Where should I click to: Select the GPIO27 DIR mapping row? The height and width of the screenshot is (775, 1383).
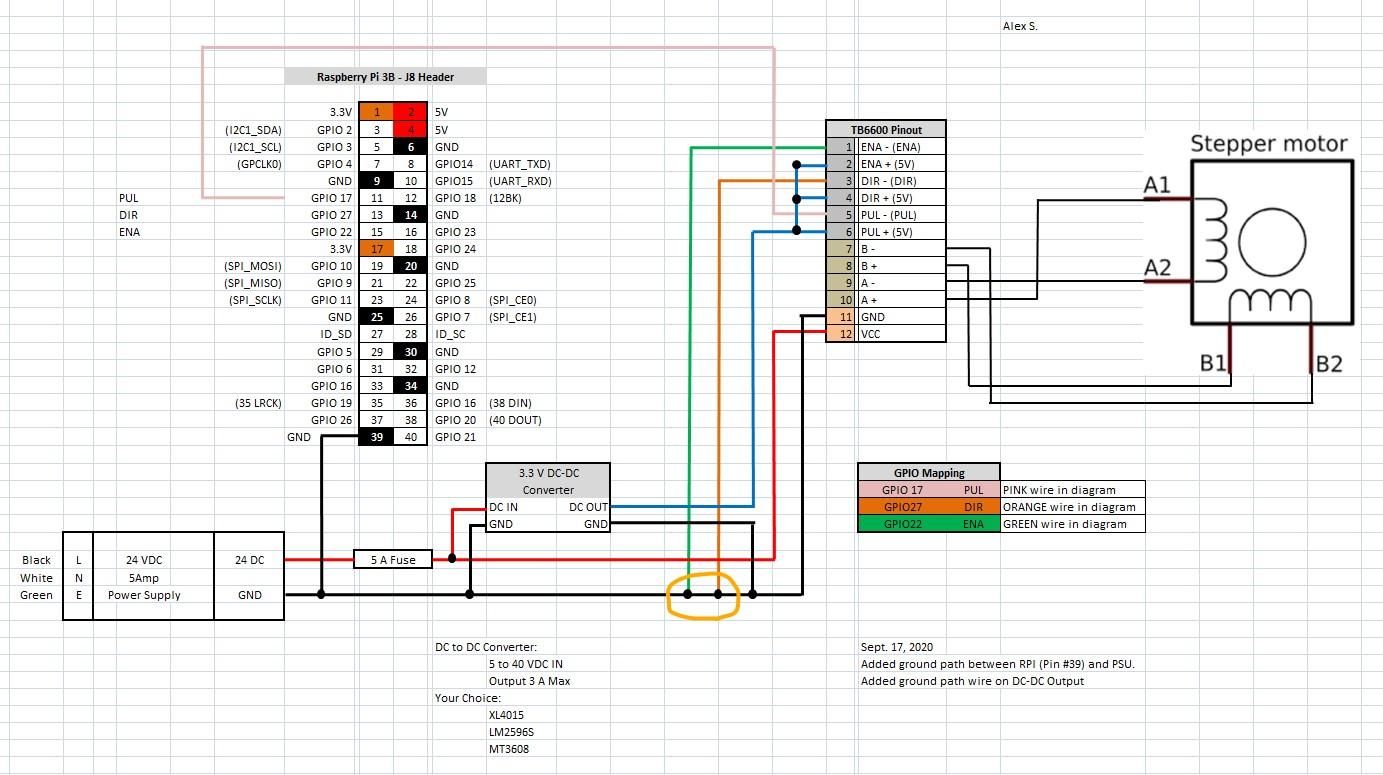(x=928, y=507)
